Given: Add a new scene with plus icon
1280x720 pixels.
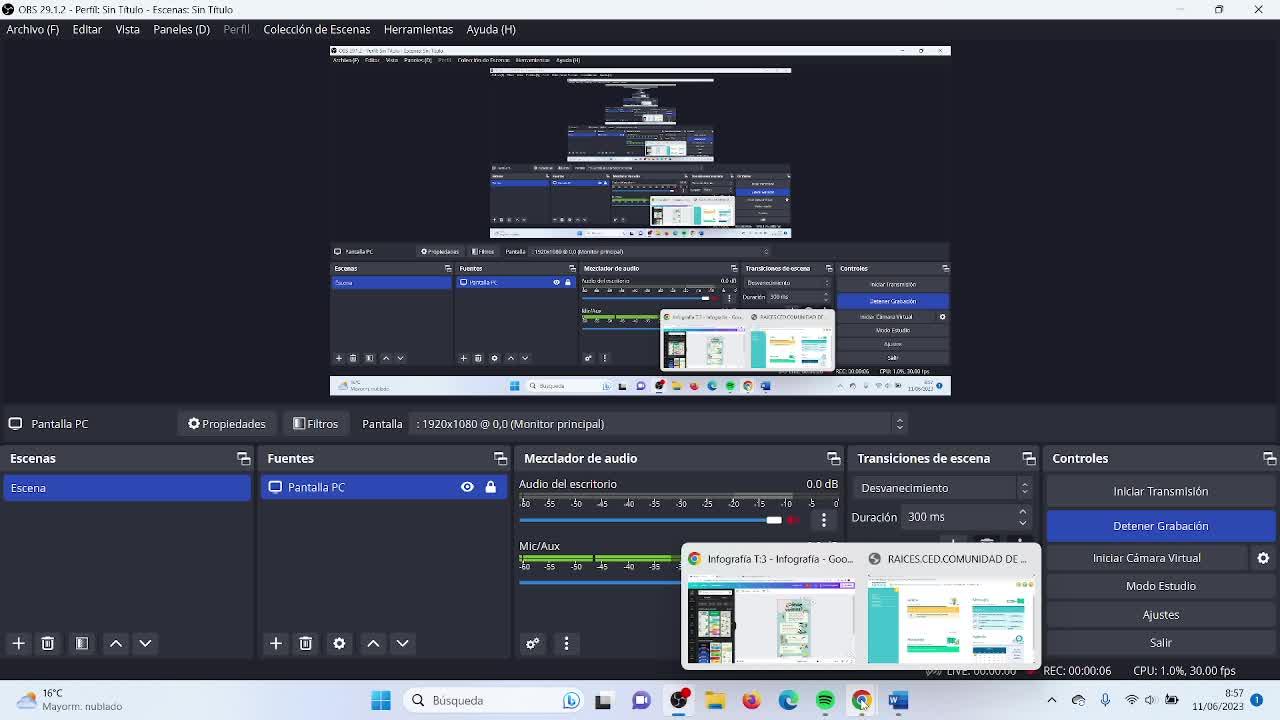Looking at the screenshot, I should point(18,643).
